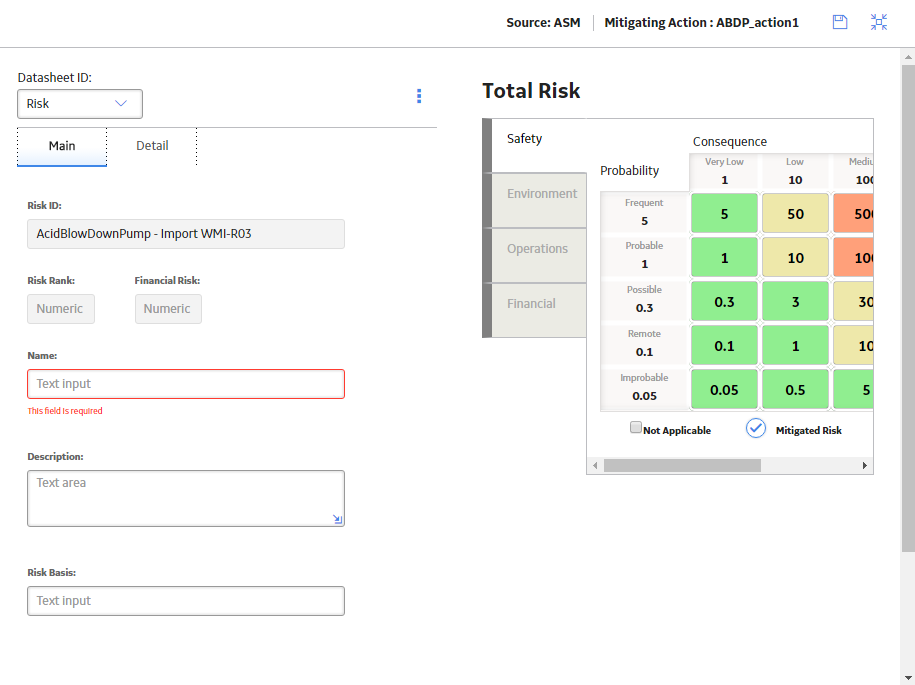Click the 'Consequence' axis heading
Screen dimensions: 915x685
coord(730,142)
